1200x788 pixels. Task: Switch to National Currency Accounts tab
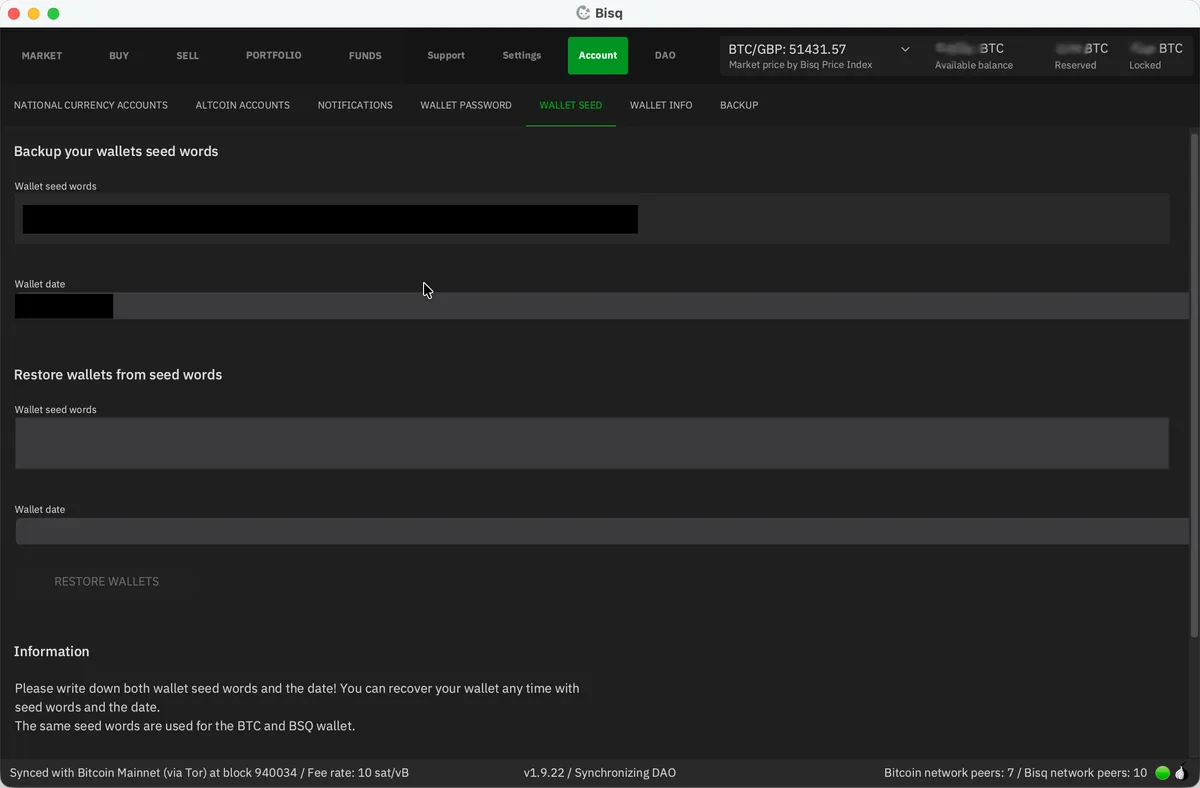click(91, 105)
